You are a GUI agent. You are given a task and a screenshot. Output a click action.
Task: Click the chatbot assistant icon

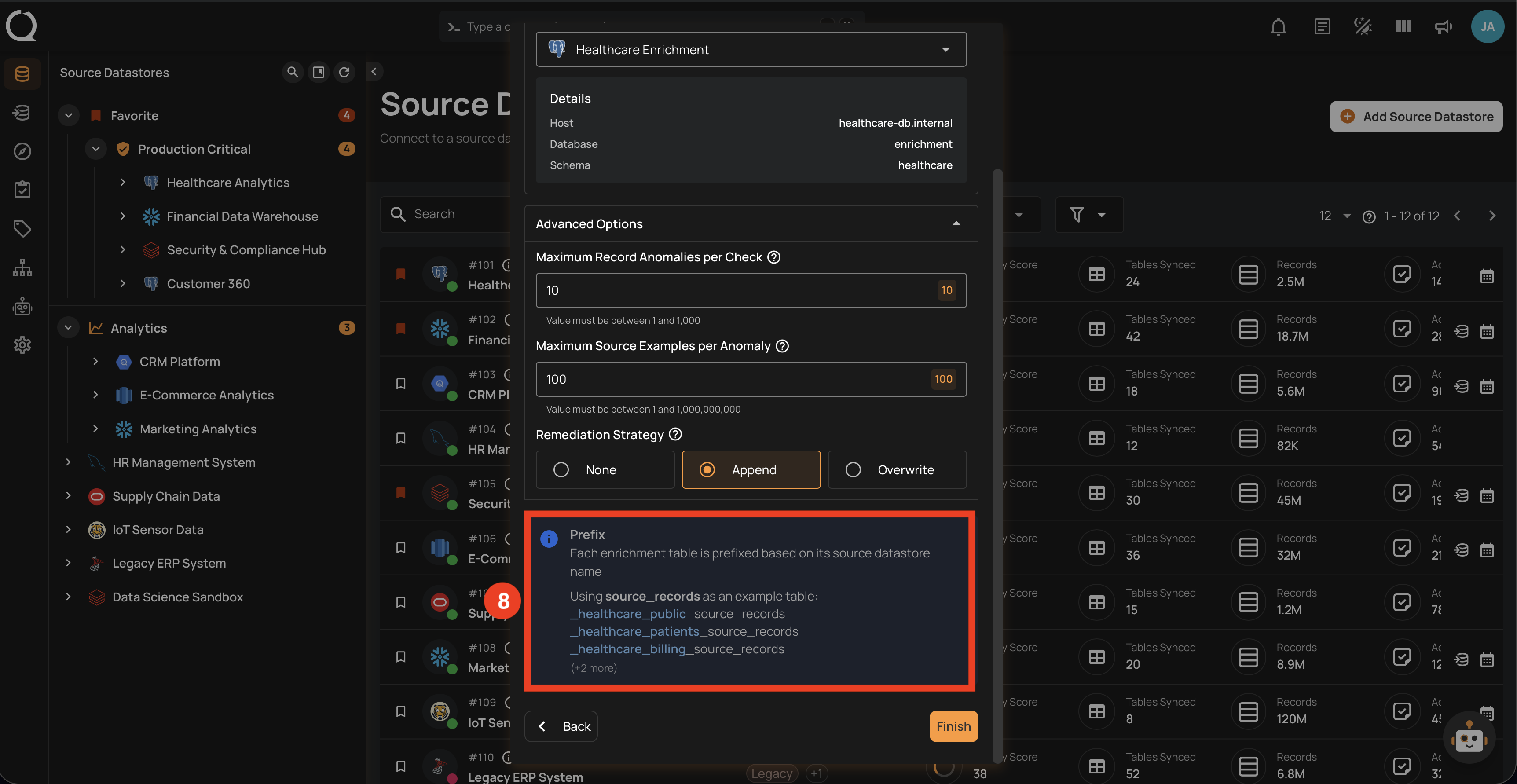[x=1469, y=739]
